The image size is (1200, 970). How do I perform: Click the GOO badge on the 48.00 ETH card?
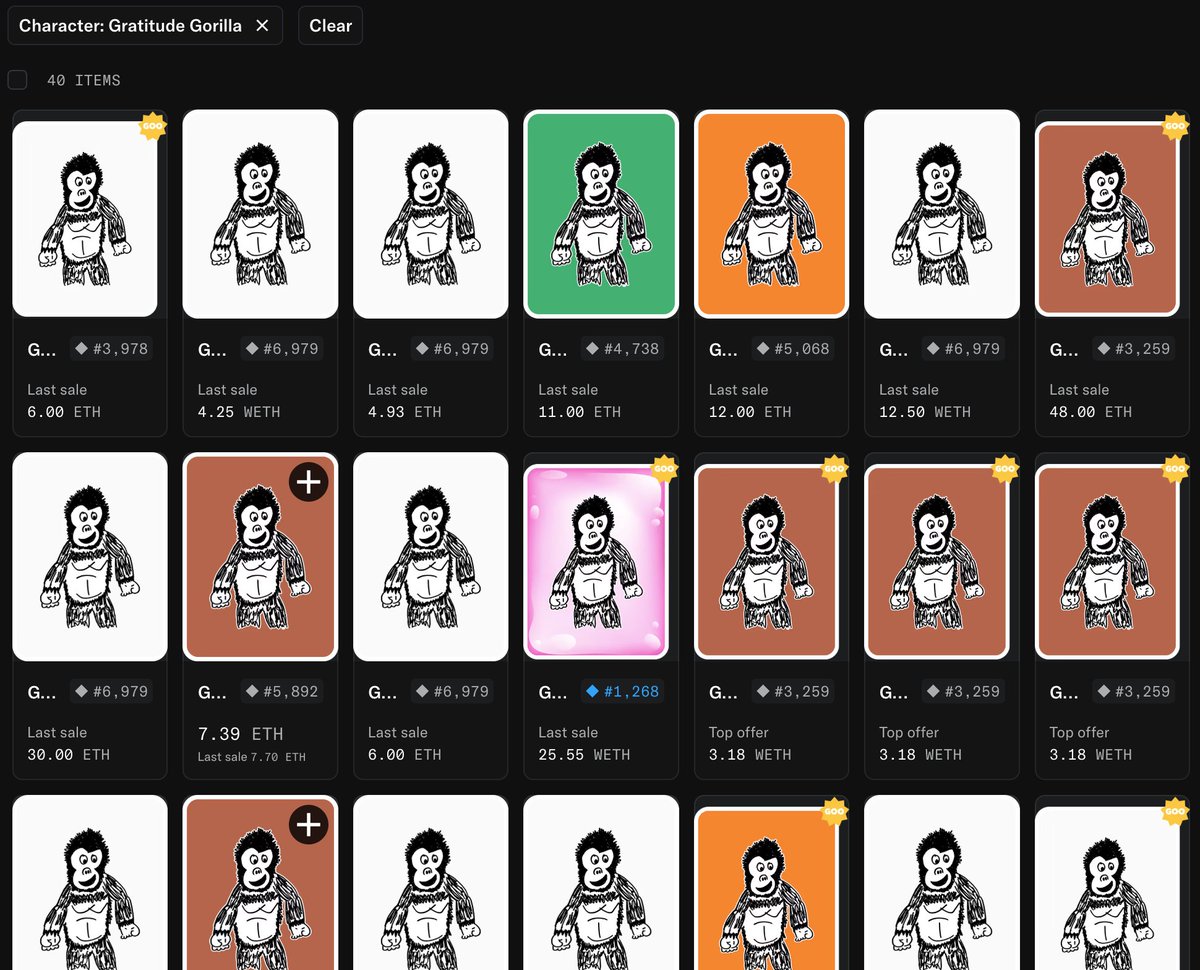[1175, 126]
